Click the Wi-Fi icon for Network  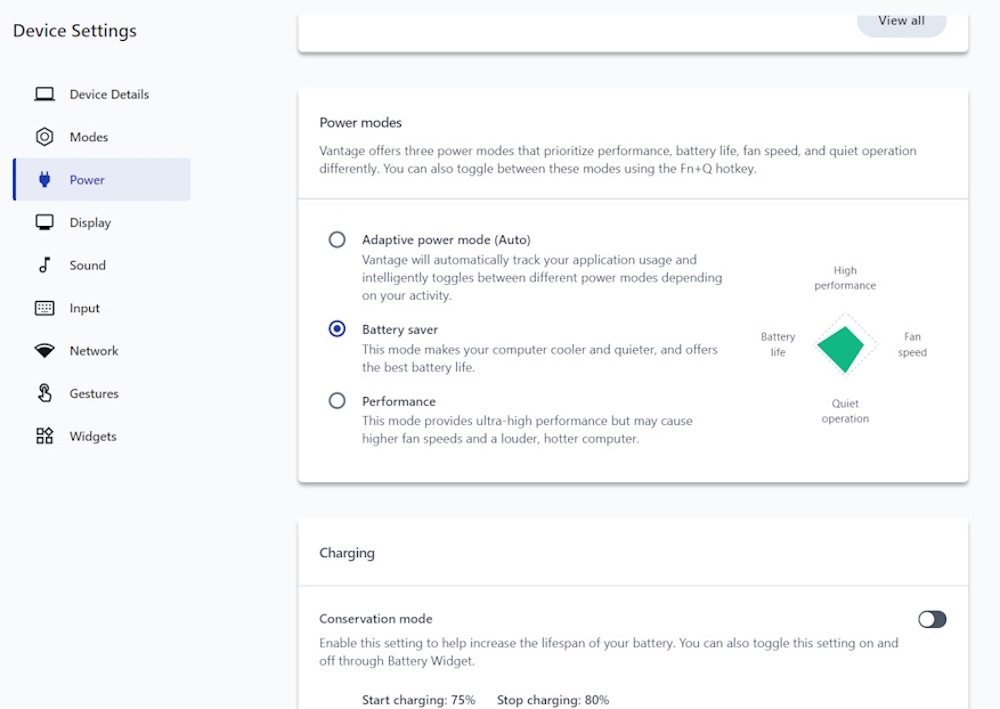[x=44, y=351]
